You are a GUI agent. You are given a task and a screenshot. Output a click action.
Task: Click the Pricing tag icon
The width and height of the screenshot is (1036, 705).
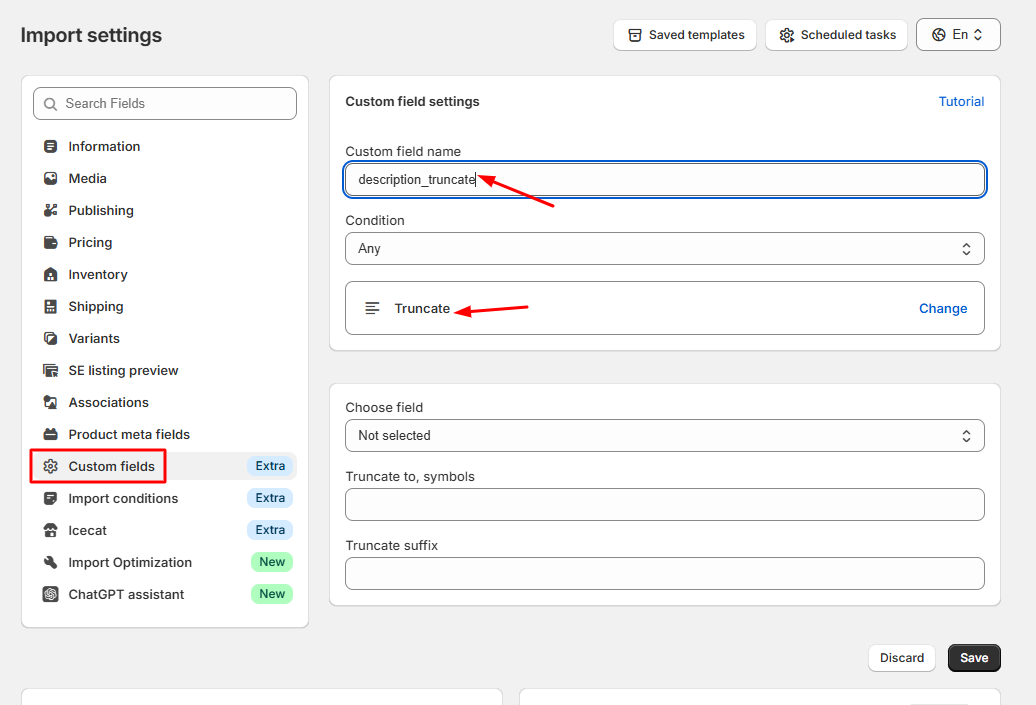point(50,242)
